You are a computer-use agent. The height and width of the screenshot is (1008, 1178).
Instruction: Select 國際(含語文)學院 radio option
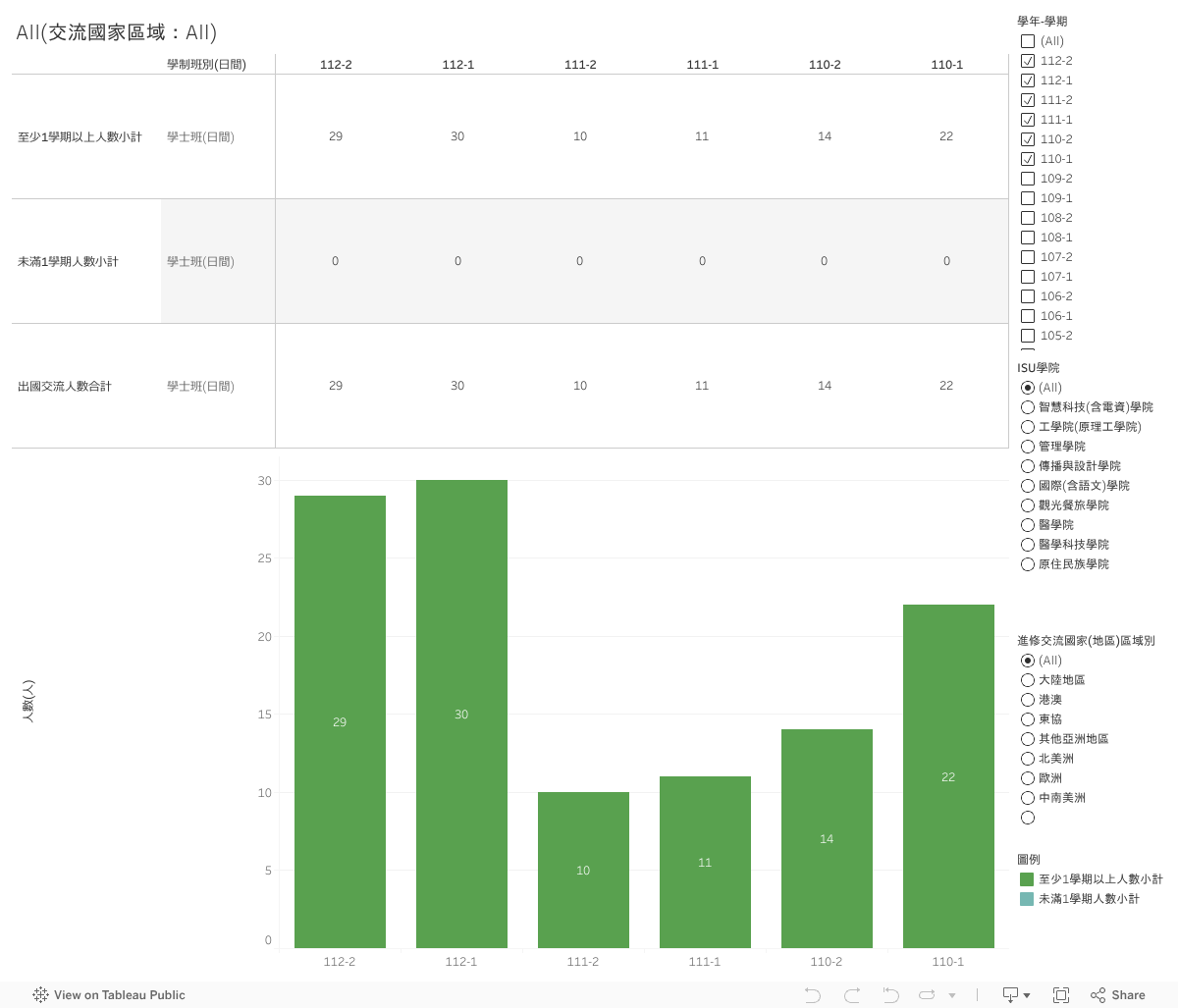(1028, 486)
